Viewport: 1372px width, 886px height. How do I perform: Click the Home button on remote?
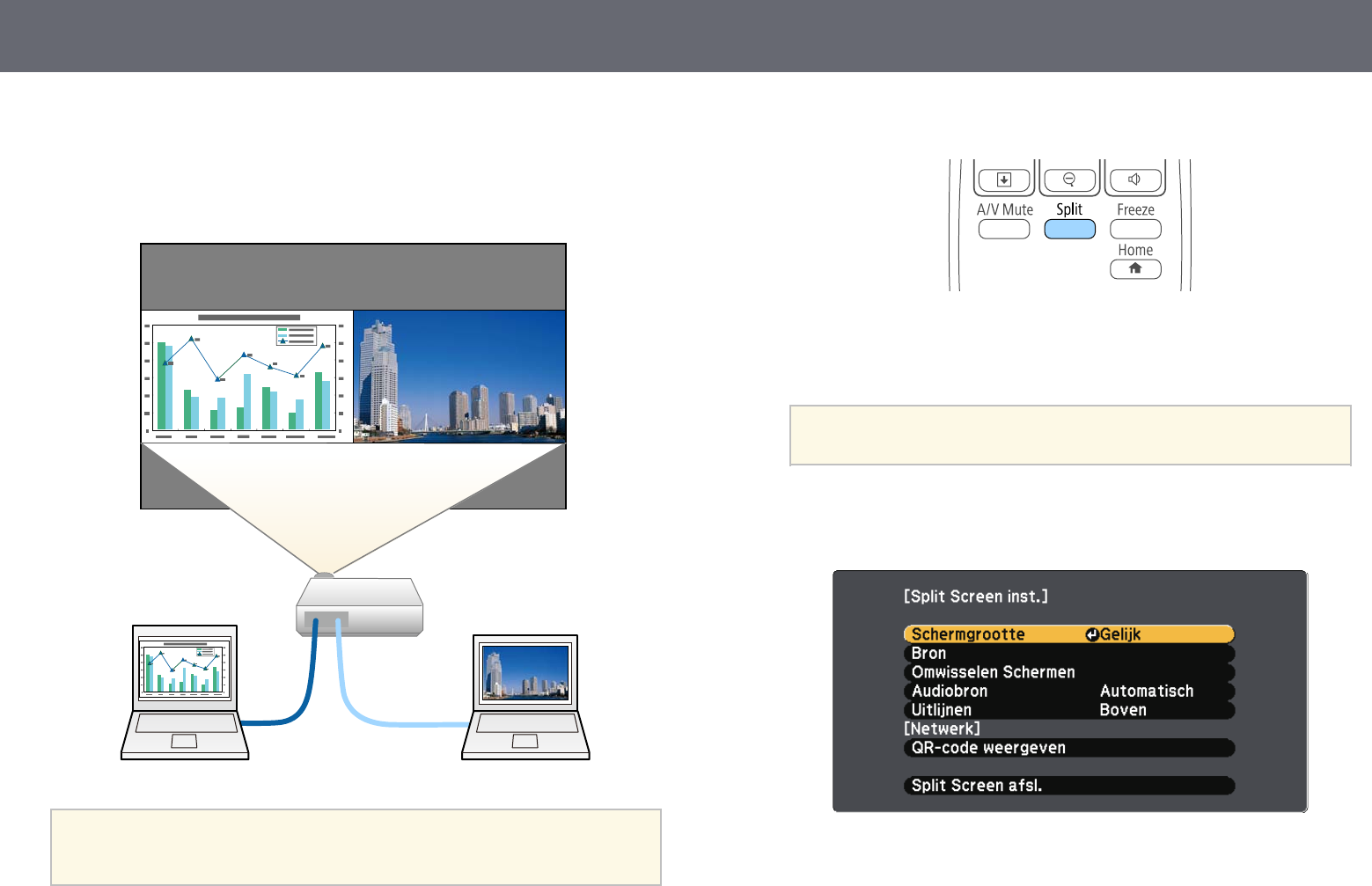(x=1135, y=269)
